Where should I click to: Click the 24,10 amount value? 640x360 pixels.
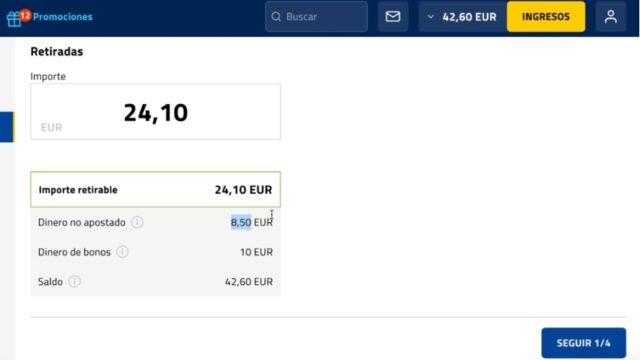click(x=156, y=113)
